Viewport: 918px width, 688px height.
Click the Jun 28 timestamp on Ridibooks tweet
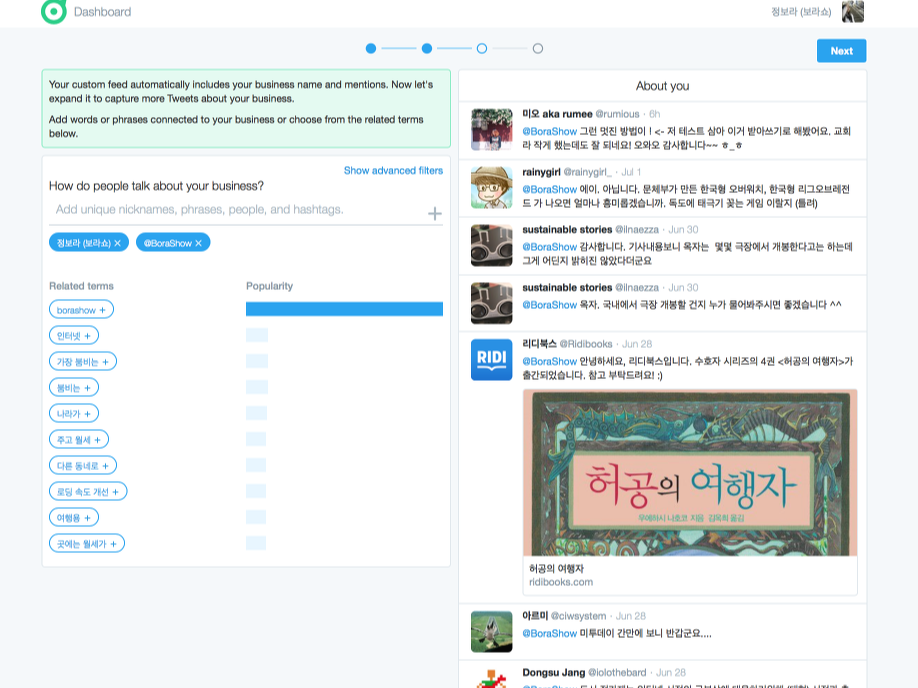(x=637, y=344)
